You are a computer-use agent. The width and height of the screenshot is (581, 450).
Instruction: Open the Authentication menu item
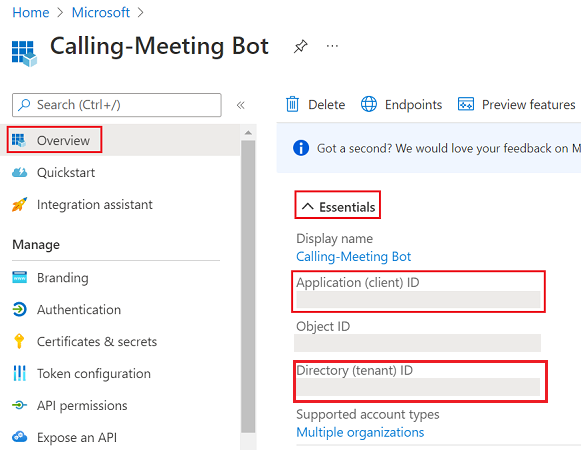tap(79, 310)
